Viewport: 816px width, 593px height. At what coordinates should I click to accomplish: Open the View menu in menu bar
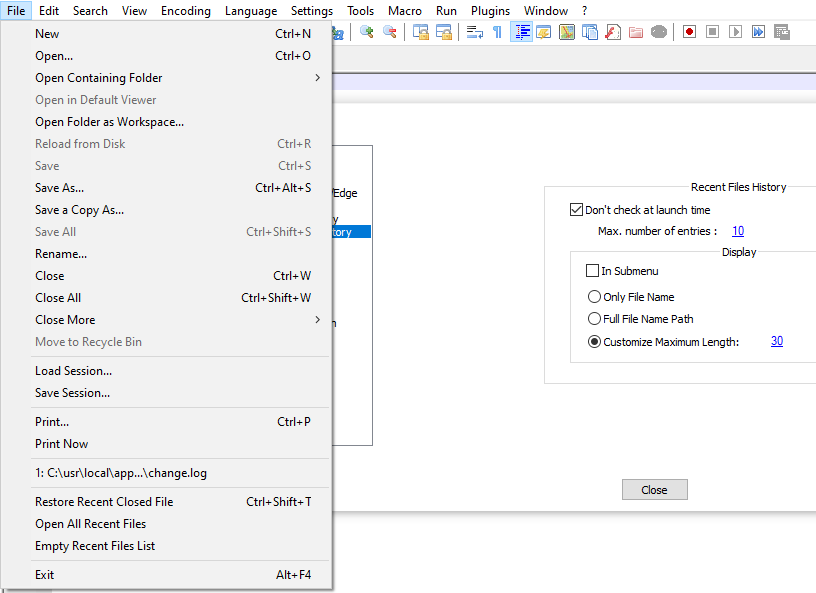134,10
